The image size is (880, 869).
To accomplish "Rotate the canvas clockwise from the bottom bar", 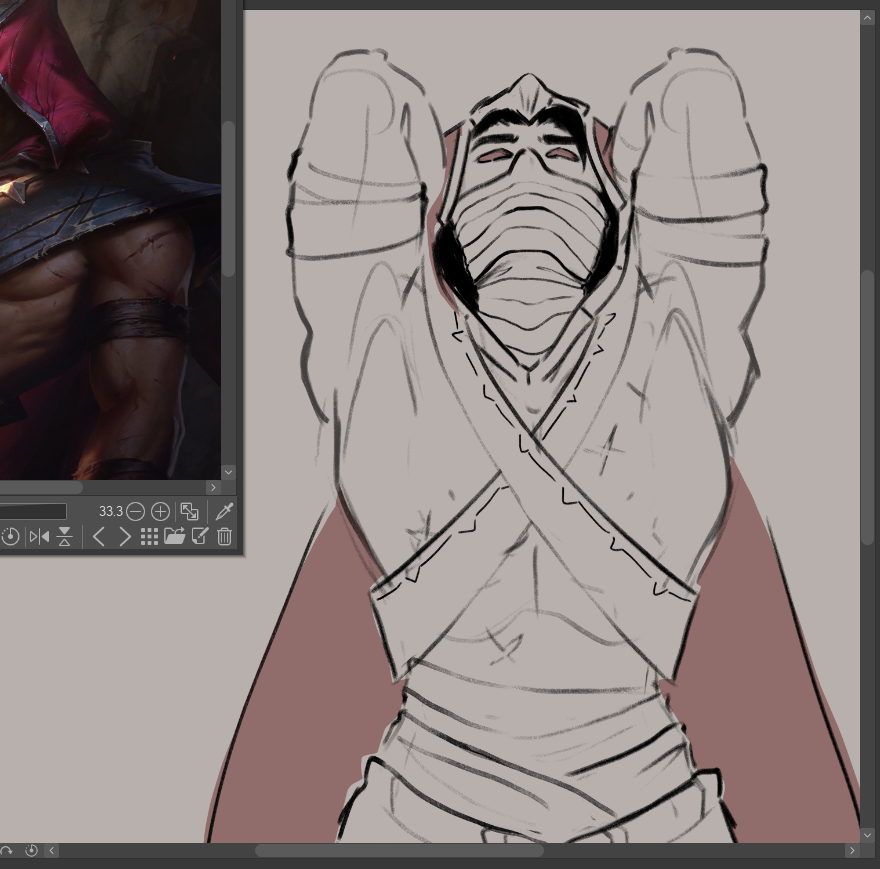I will (5, 851).
